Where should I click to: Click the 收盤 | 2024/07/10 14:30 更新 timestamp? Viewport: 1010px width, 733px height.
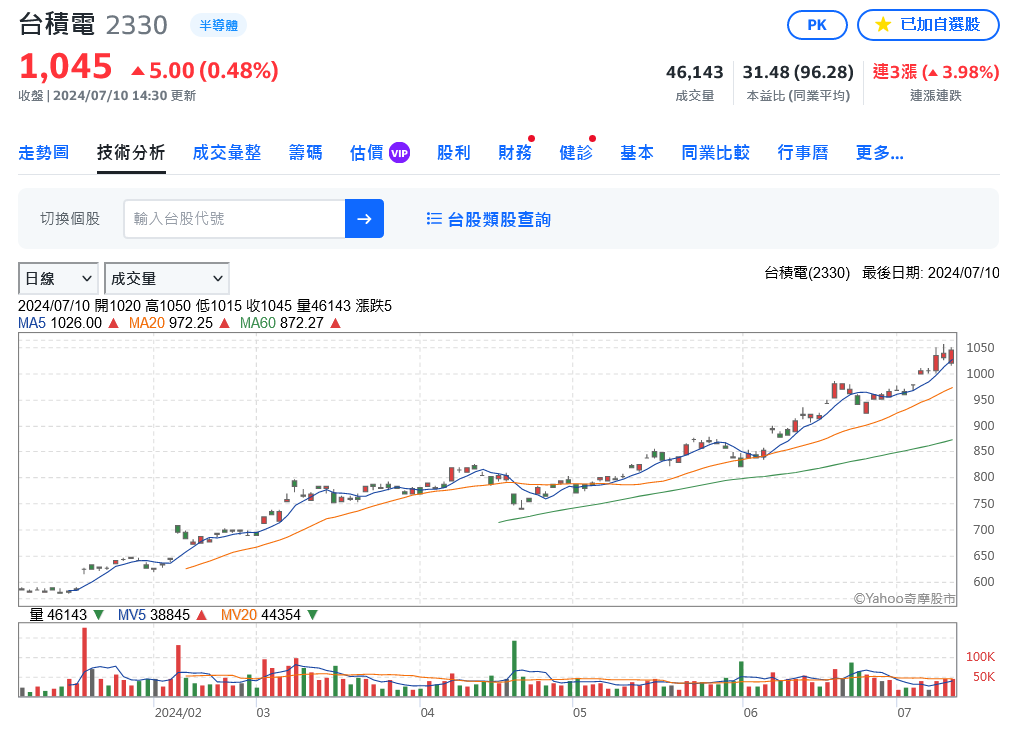click(x=107, y=96)
